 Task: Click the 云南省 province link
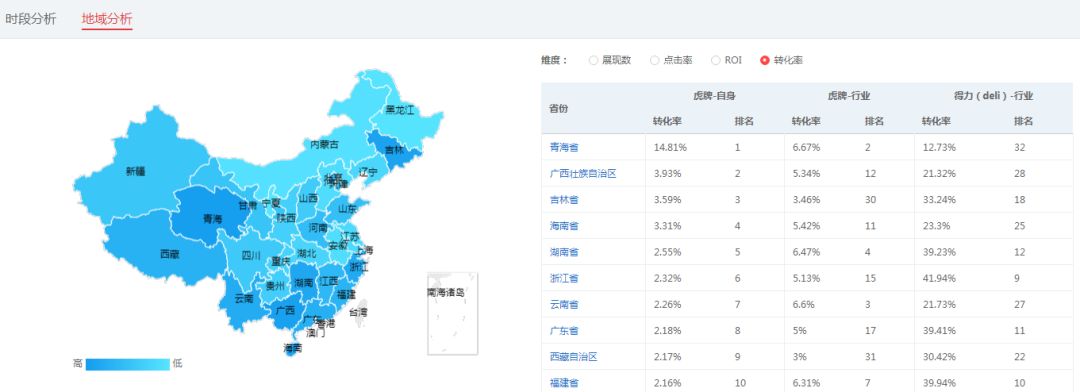(564, 305)
